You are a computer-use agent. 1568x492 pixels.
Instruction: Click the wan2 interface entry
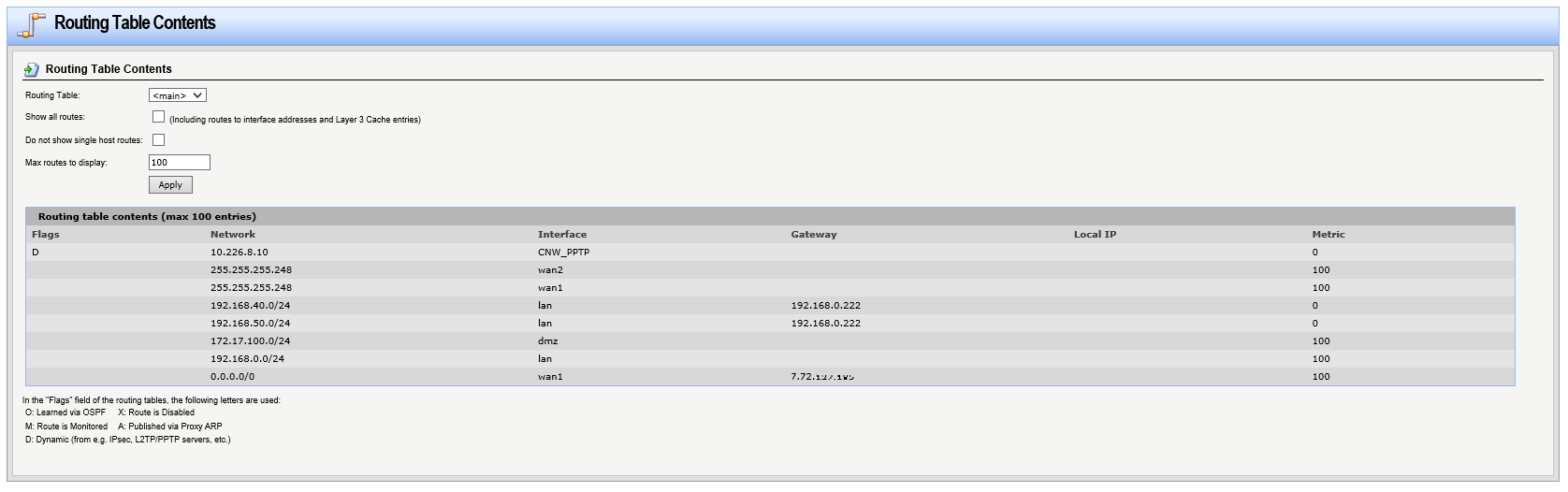[x=550, y=270]
